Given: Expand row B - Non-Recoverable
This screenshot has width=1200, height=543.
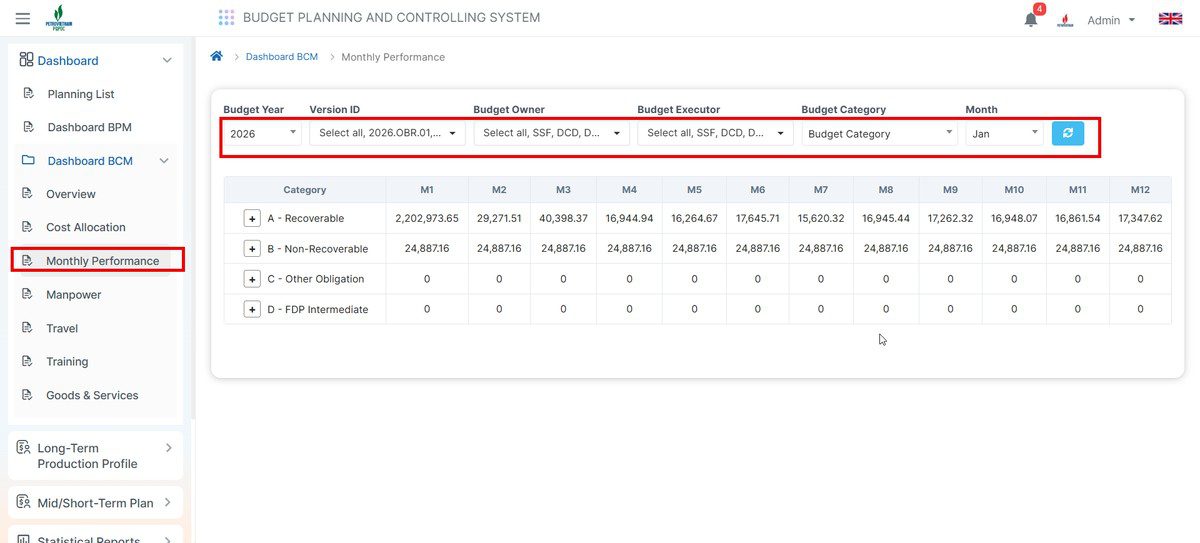Looking at the screenshot, I should click(x=252, y=248).
